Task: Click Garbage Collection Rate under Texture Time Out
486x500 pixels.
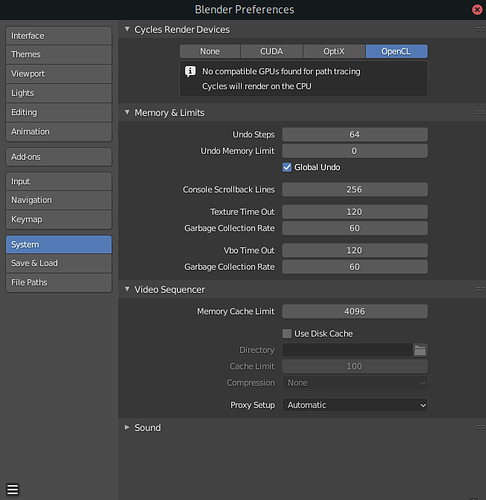Action: (355, 228)
